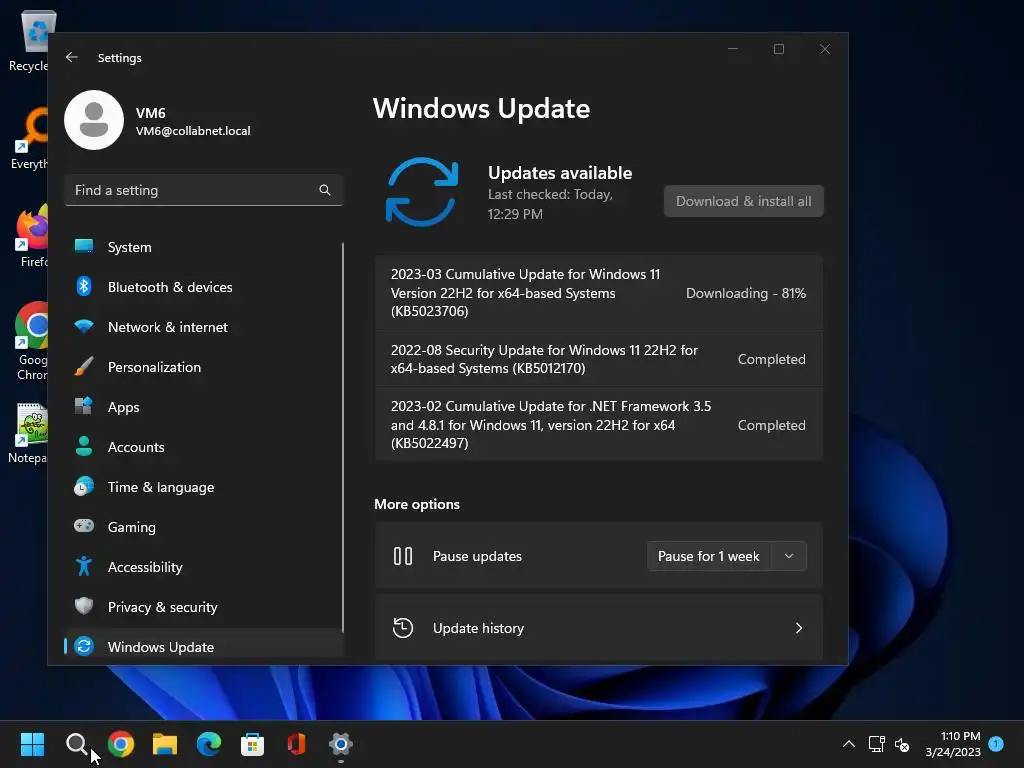Click the search magnifier in Find a setting
Screen dimensions: 1024x768
pos(325,190)
